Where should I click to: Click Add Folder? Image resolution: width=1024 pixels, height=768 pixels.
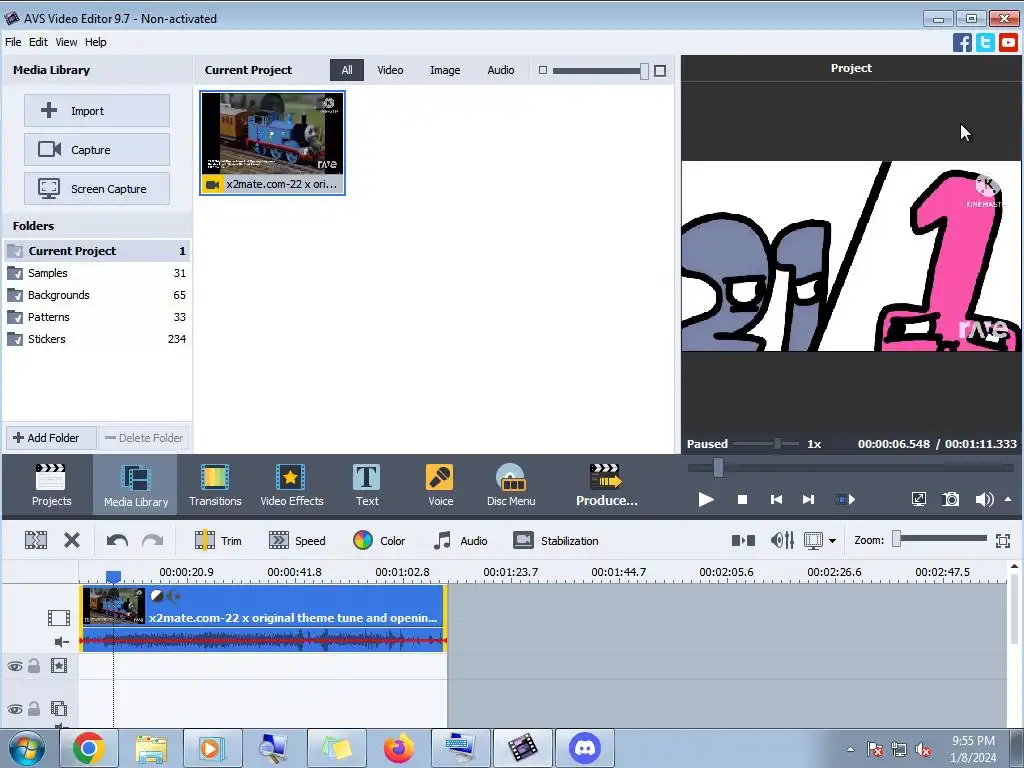[51, 438]
